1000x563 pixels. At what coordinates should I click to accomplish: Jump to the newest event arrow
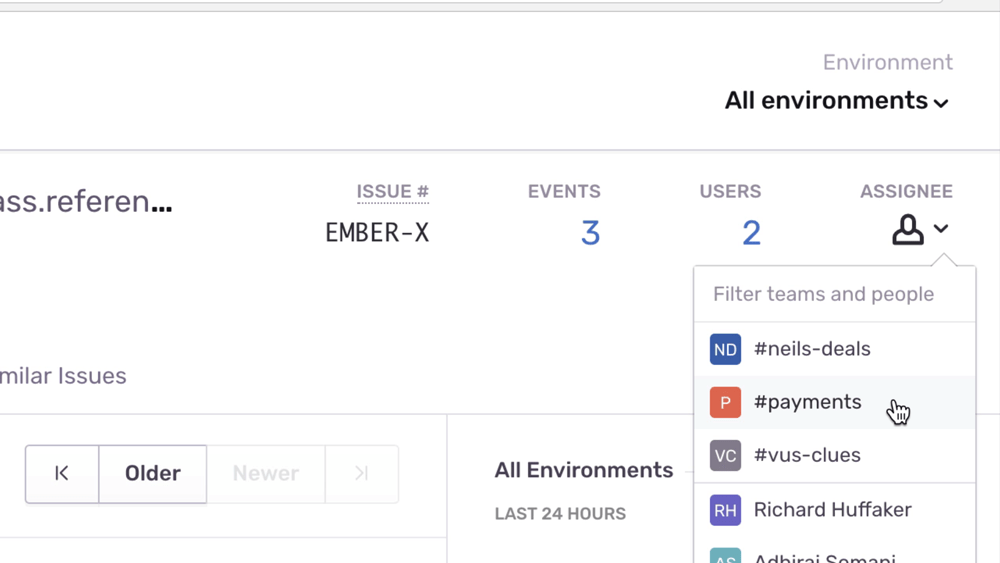coord(361,474)
